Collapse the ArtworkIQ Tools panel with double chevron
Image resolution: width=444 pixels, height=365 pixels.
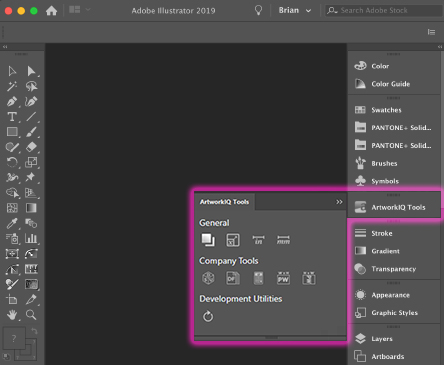click(x=339, y=202)
